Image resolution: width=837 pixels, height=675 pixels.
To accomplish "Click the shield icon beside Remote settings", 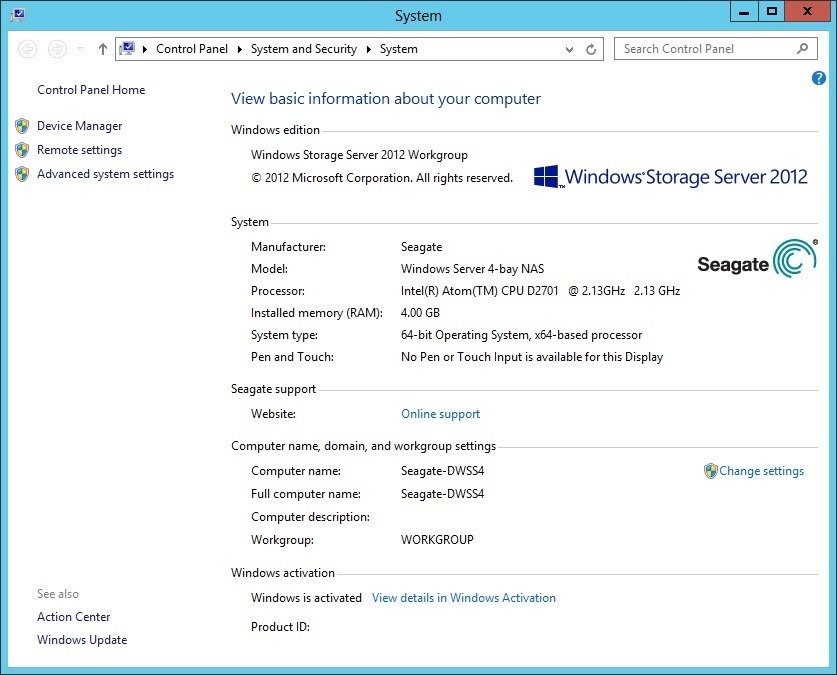I will click(22, 150).
